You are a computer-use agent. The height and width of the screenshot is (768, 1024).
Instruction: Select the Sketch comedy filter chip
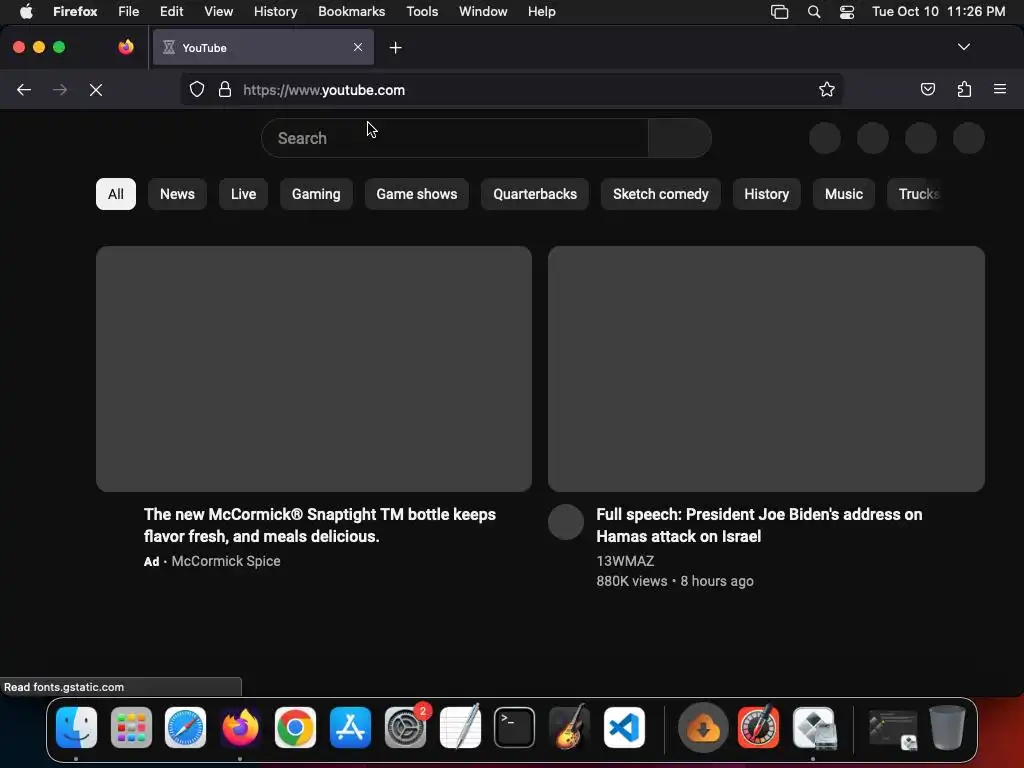[x=660, y=194]
